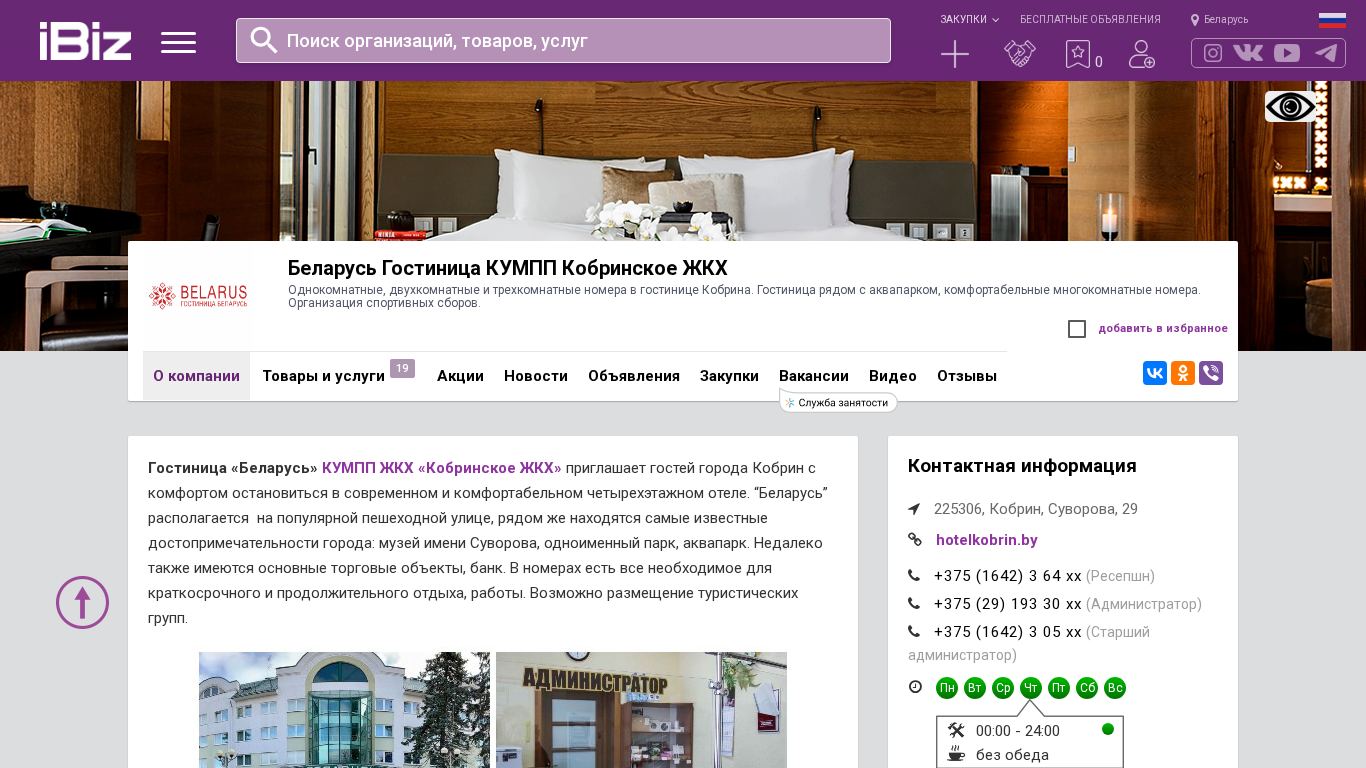Open the hotel building exterior photo
Image resolution: width=1366 pixels, height=768 pixels.
click(x=344, y=710)
